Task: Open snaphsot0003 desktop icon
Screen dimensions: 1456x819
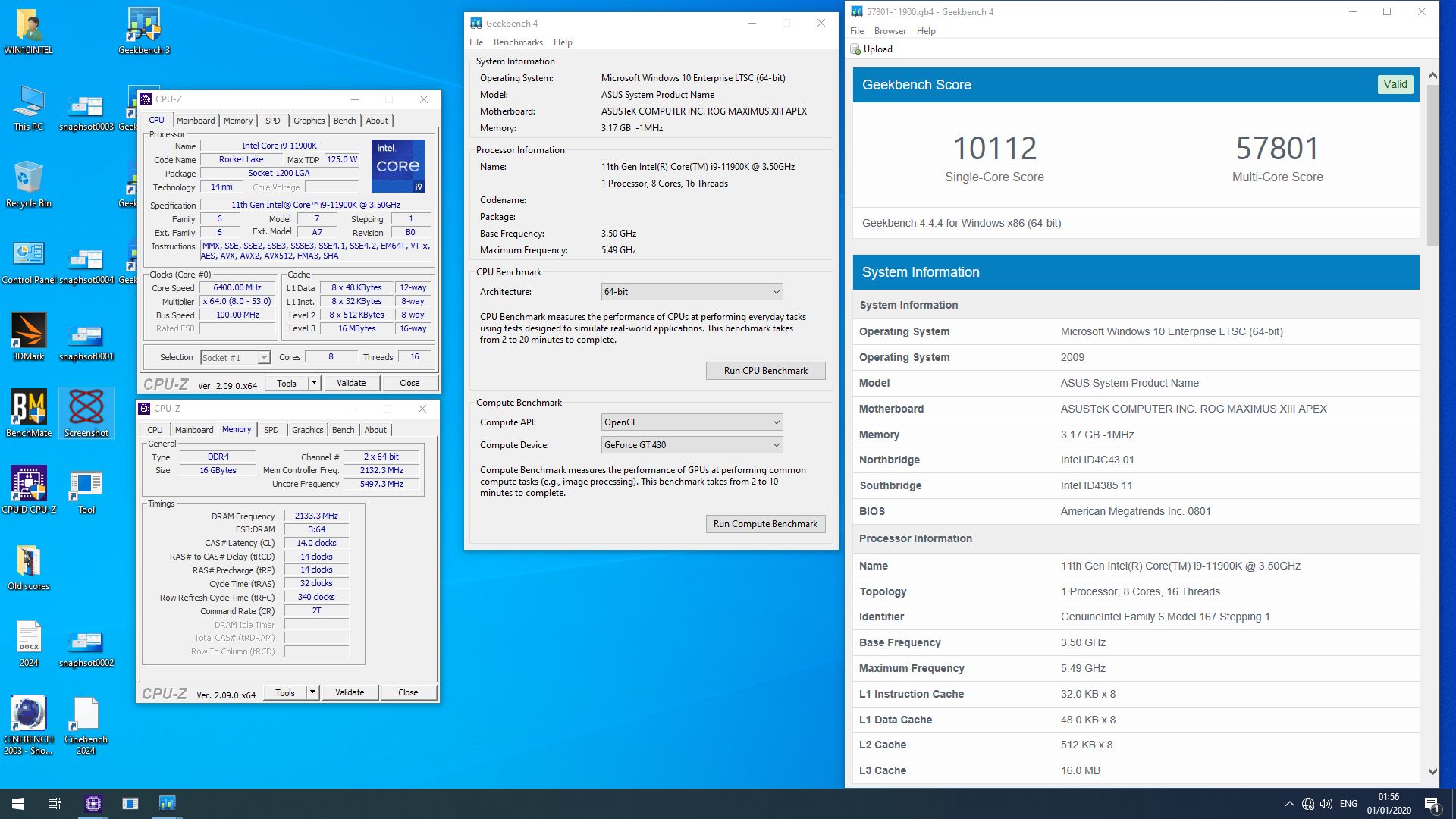Action: [x=86, y=114]
